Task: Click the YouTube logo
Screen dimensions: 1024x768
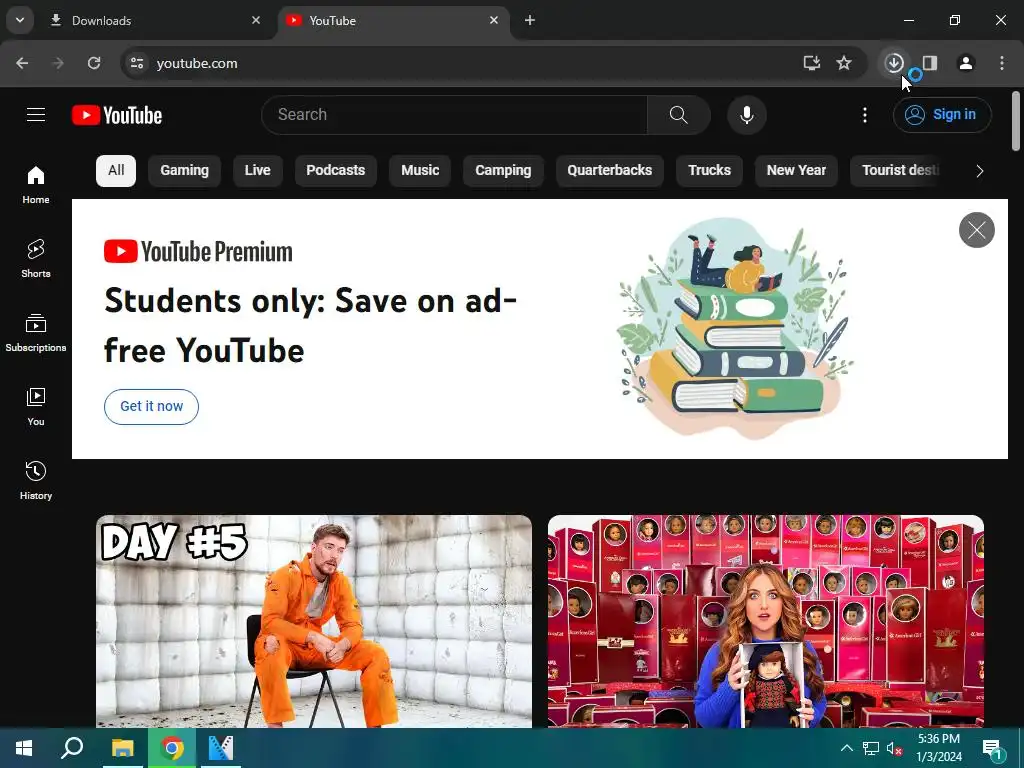Action: (117, 115)
